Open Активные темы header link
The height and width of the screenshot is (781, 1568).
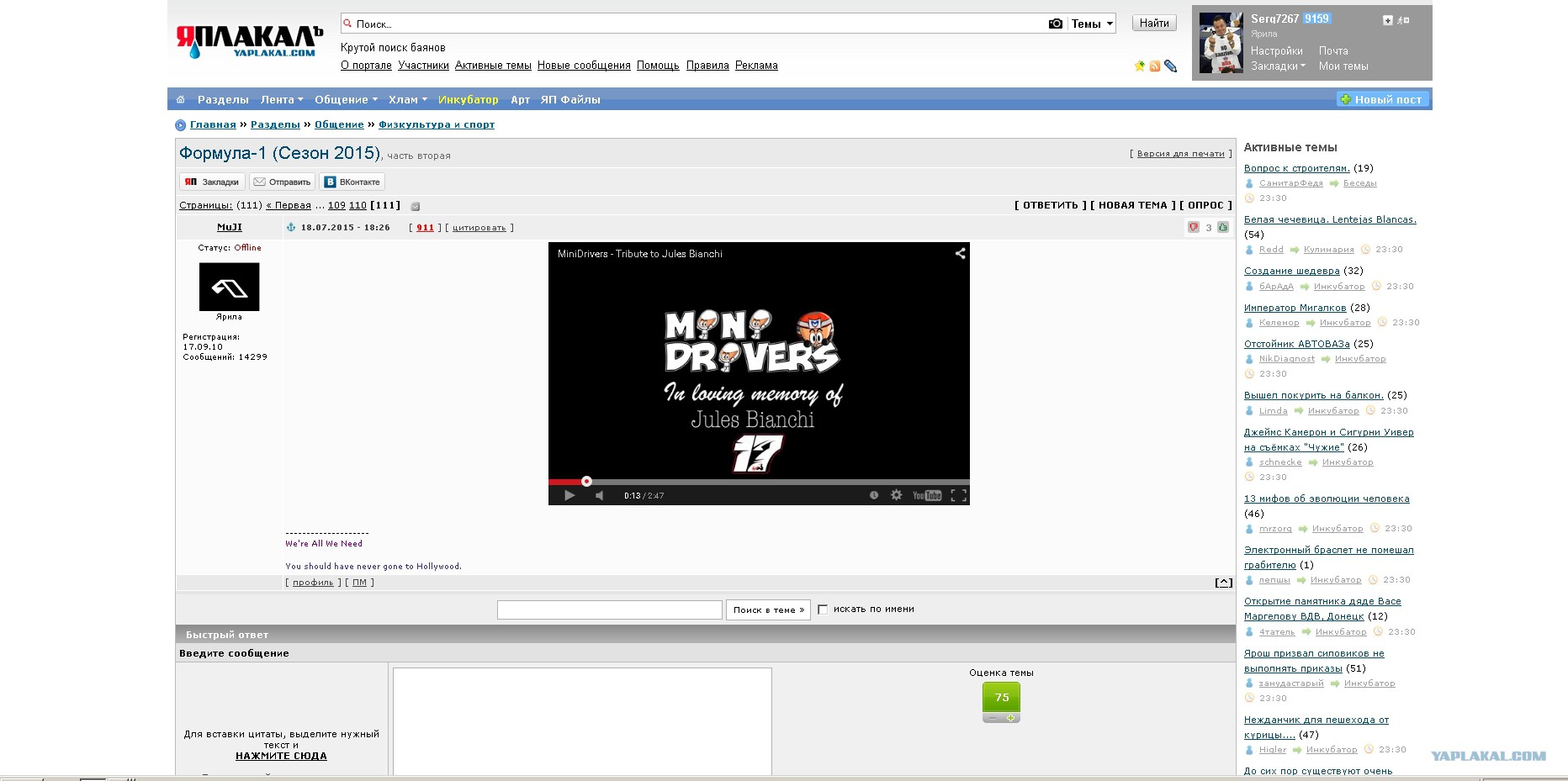[493, 65]
